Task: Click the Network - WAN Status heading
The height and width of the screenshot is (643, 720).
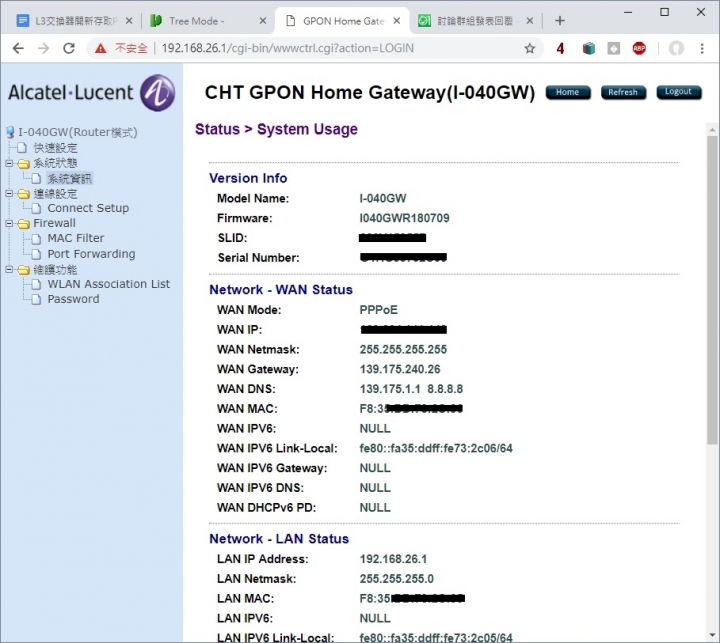Action: click(281, 290)
